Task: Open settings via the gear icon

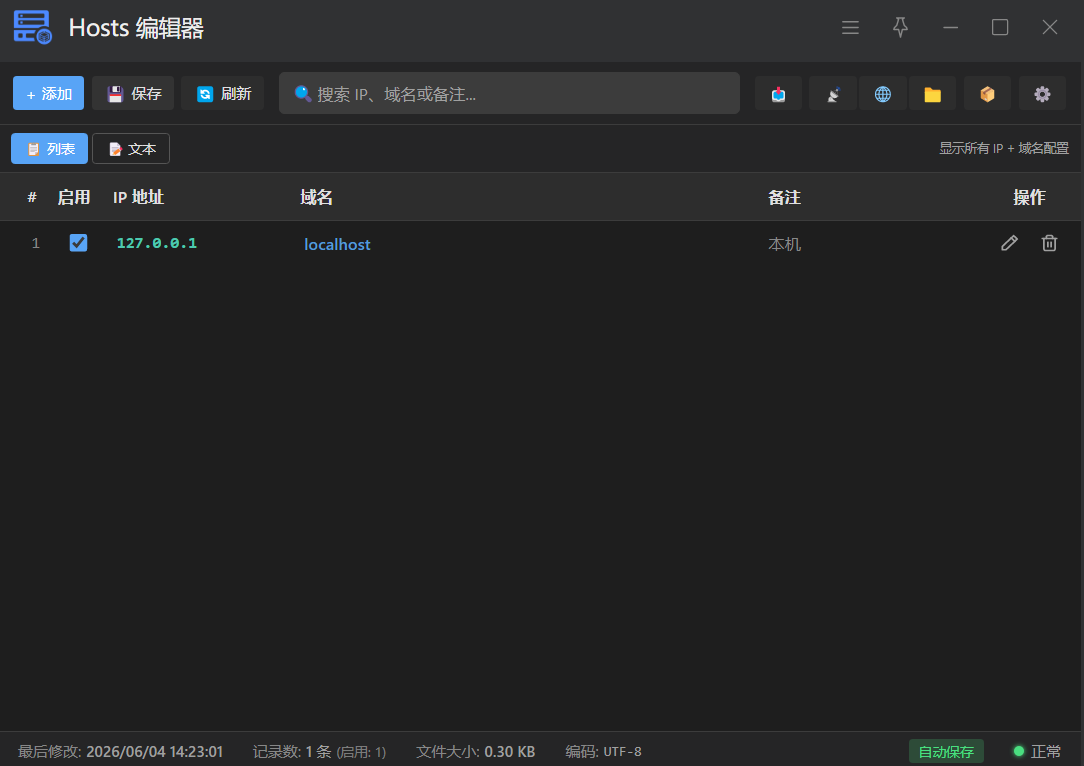Action: click(1042, 94)
